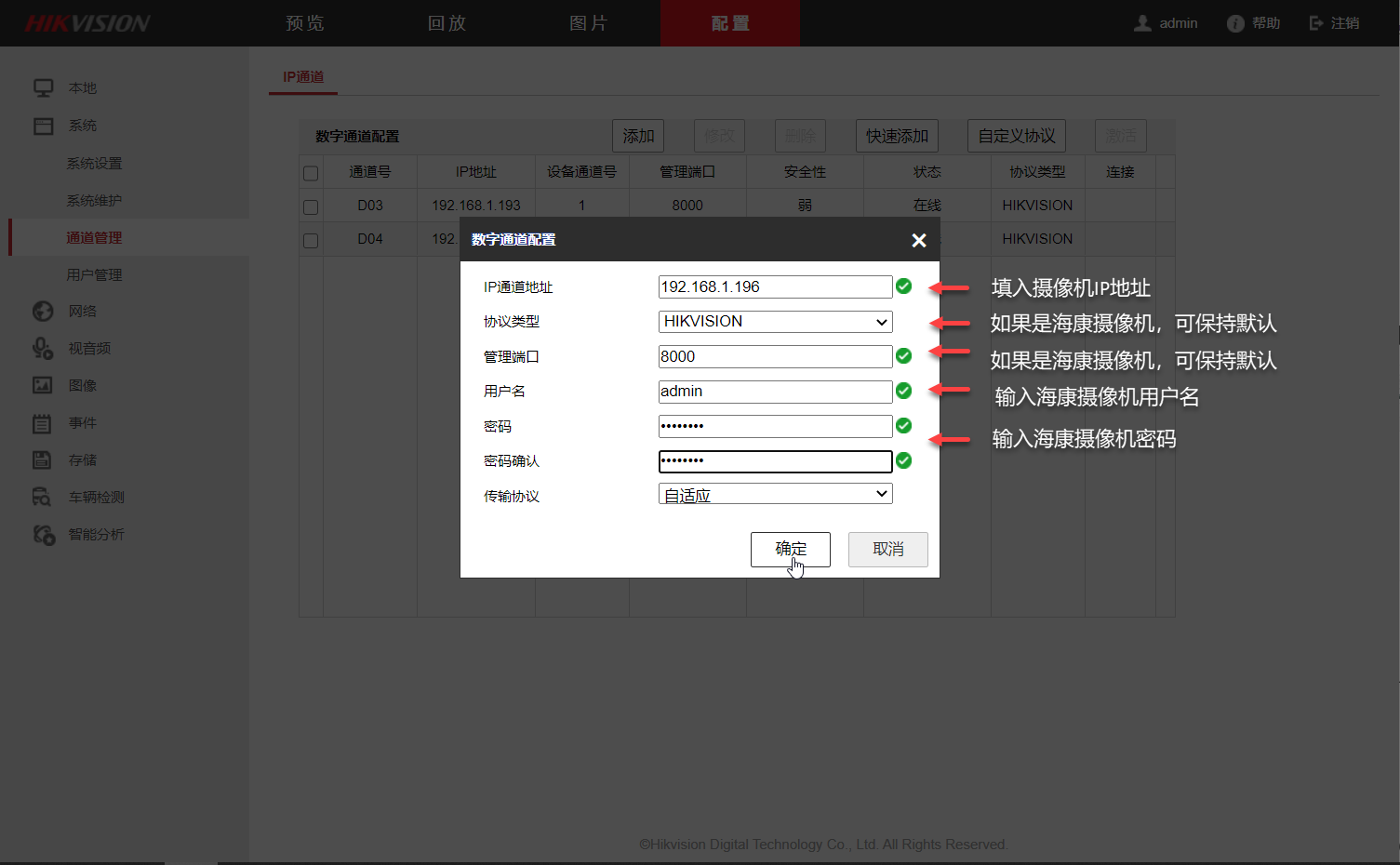Click the Local (本地) monitor icon

44,88
